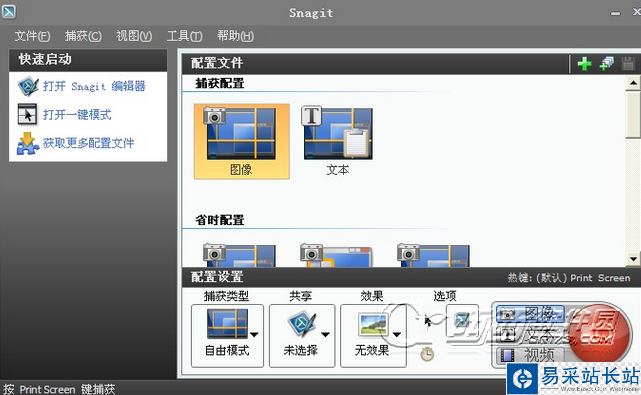641x395 pixels.
Task: Expand the 共享 dropdown arrow
Action: pyautogui.click(x=325, y=334)
